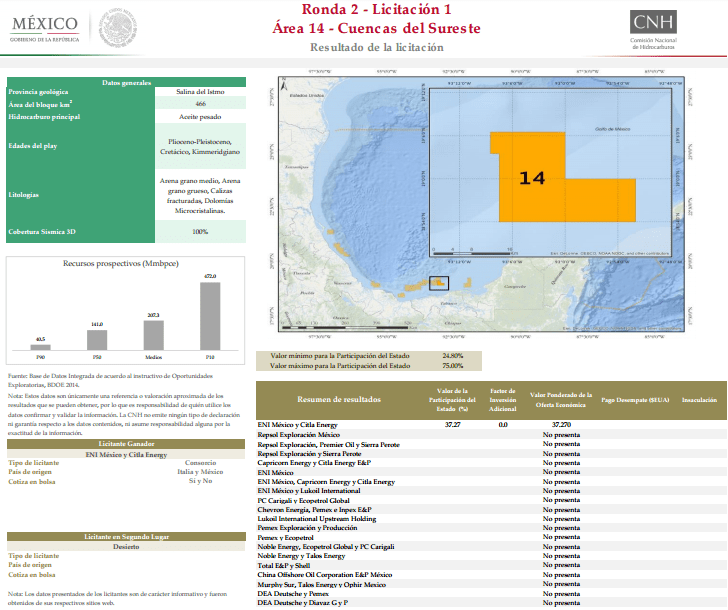Click 'Recursos prospectivos (Mmbpce)' chart title

click(x=121, y=263)
